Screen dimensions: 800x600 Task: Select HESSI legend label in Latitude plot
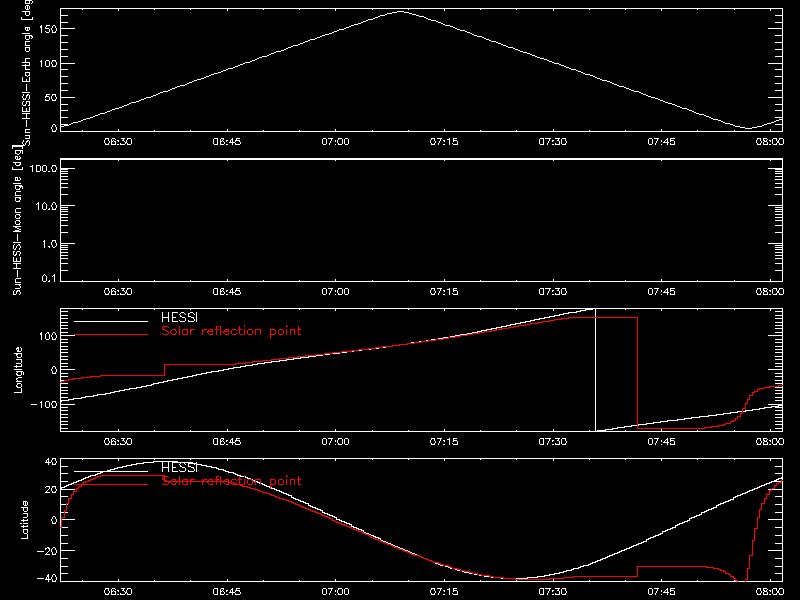point(179,467)
